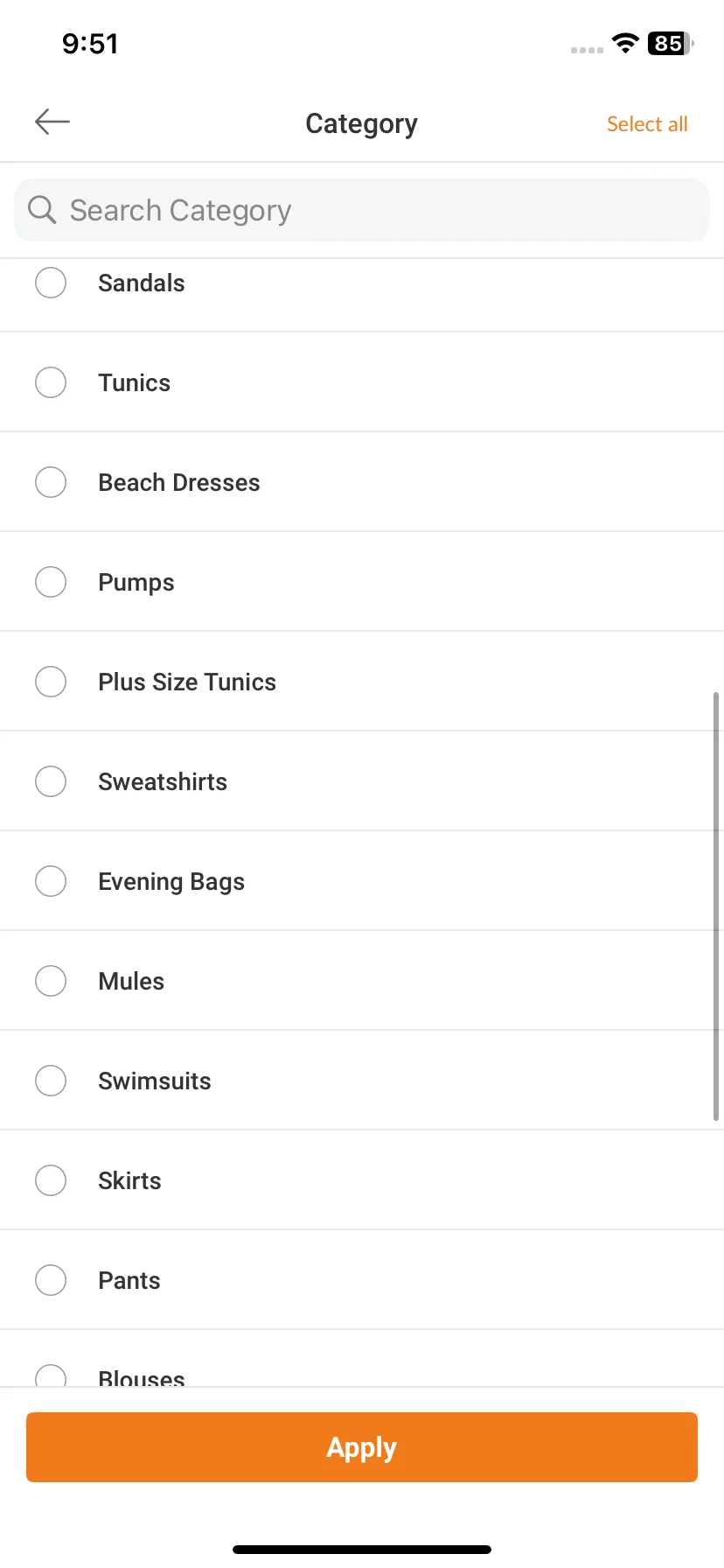Choose the Swimsuits category circle

click(51, 1081)
